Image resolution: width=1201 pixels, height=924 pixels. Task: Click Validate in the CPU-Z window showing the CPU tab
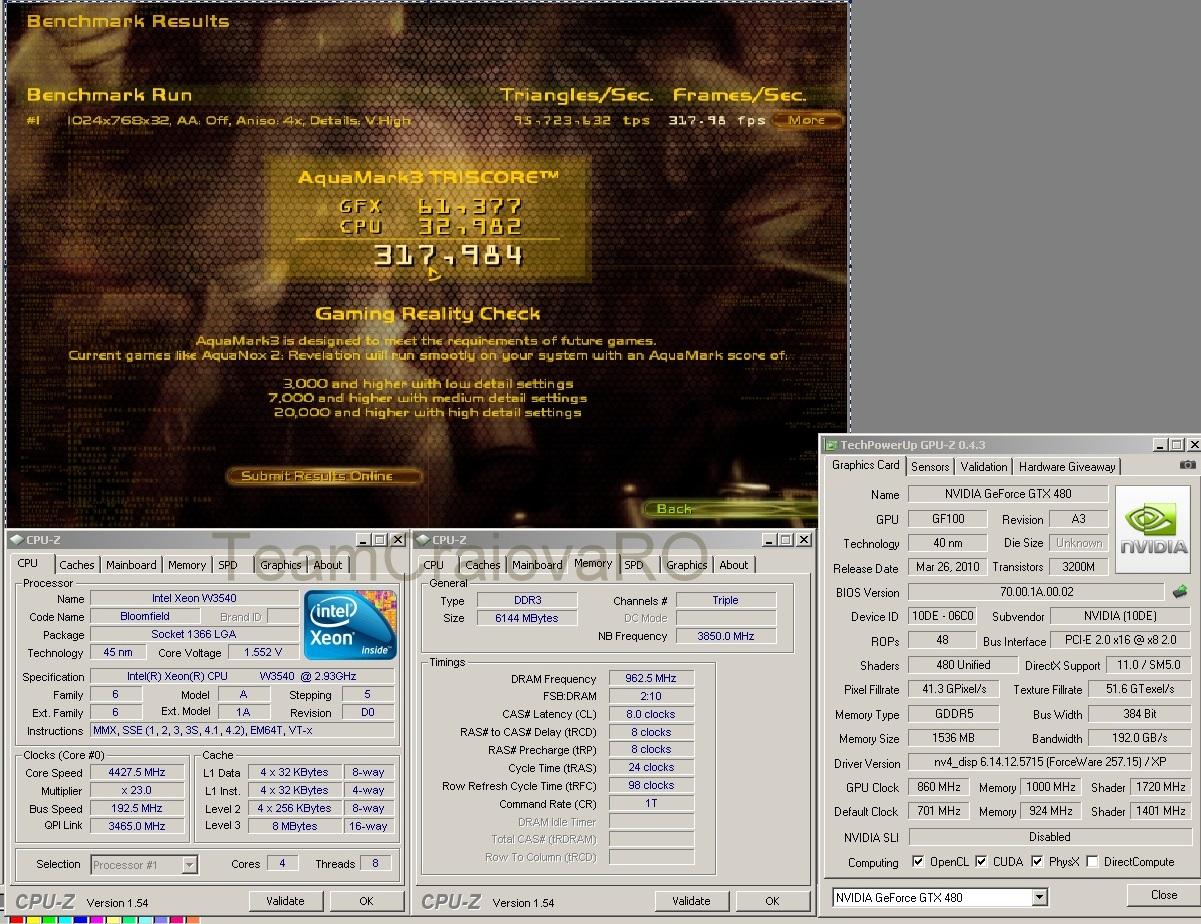click(x=285, y=901)
